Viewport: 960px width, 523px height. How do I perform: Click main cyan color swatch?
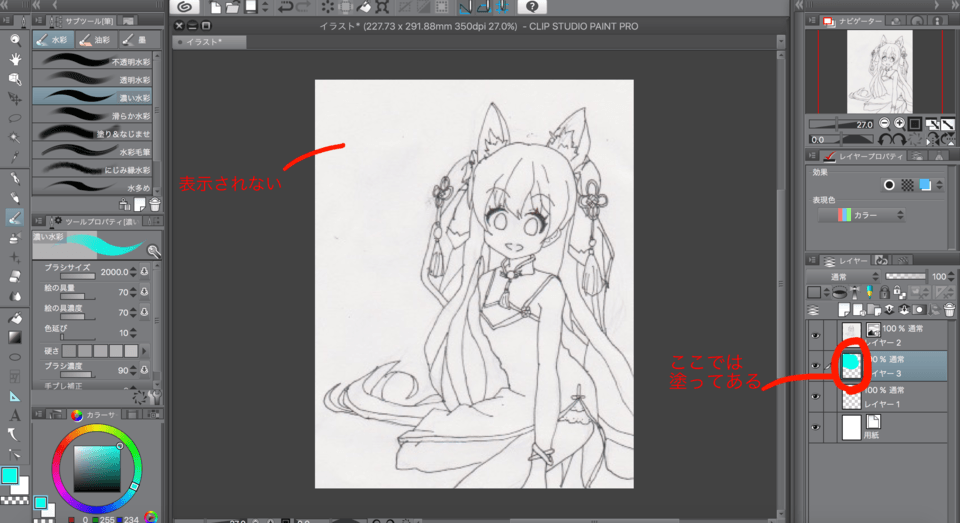9,476
